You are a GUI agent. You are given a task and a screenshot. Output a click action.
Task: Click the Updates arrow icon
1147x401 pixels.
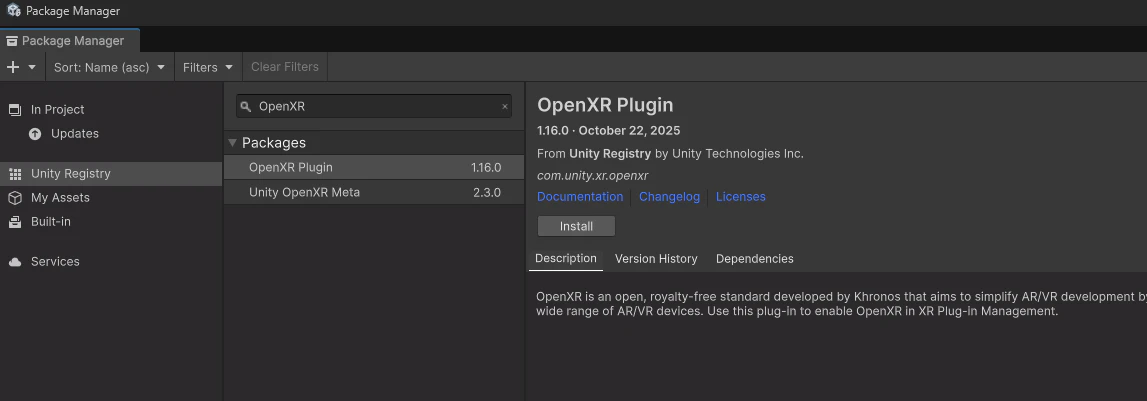[35, 134]
